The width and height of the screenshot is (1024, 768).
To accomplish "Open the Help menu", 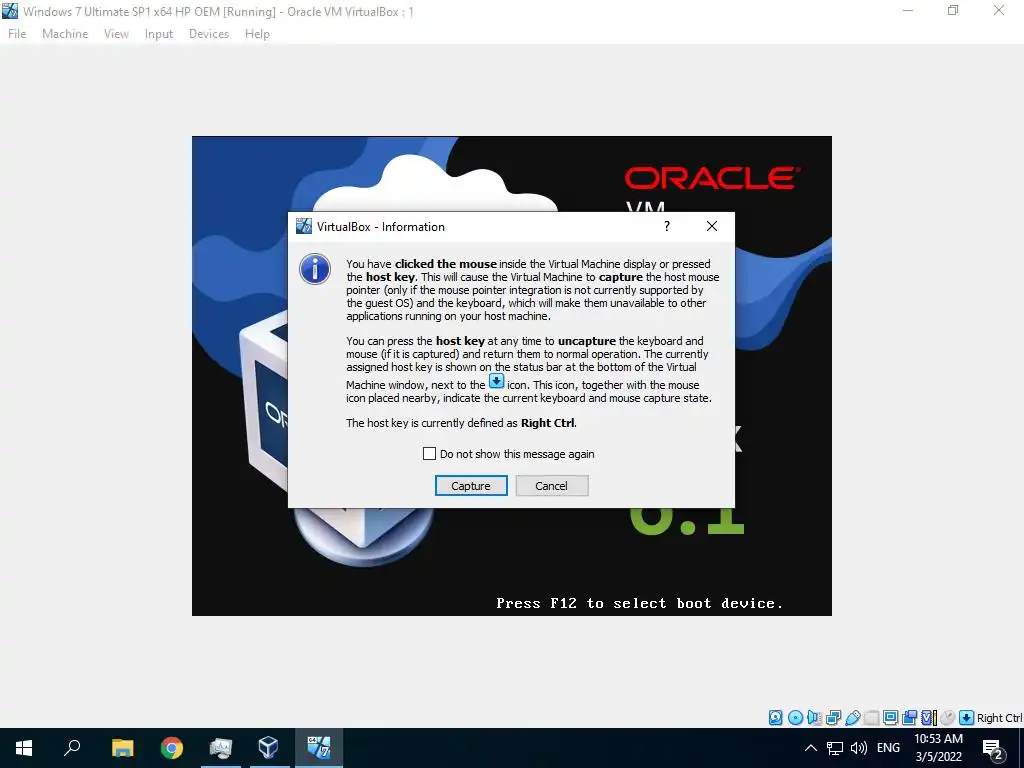I will tap(257, 34).
